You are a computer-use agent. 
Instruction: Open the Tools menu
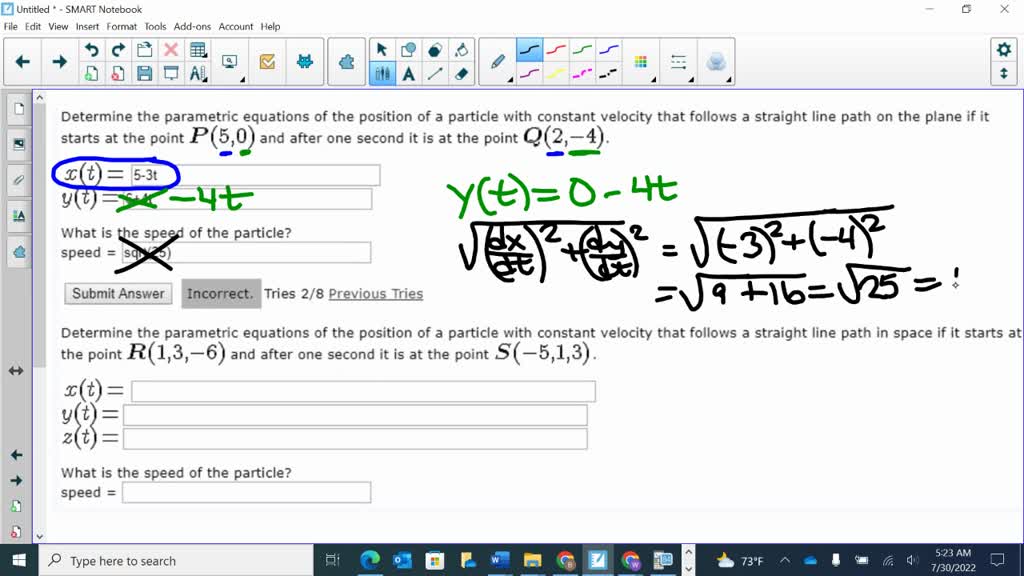click(x=154, y=27)
